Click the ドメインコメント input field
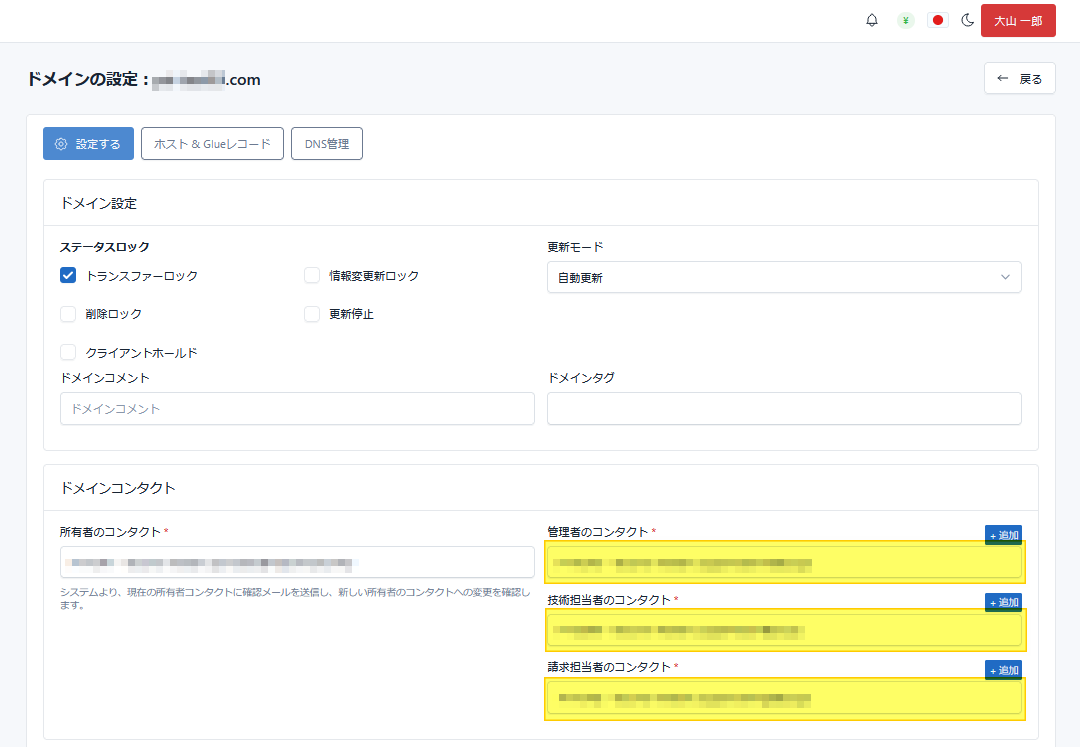 pyautogui.click(x=297, y=408)
